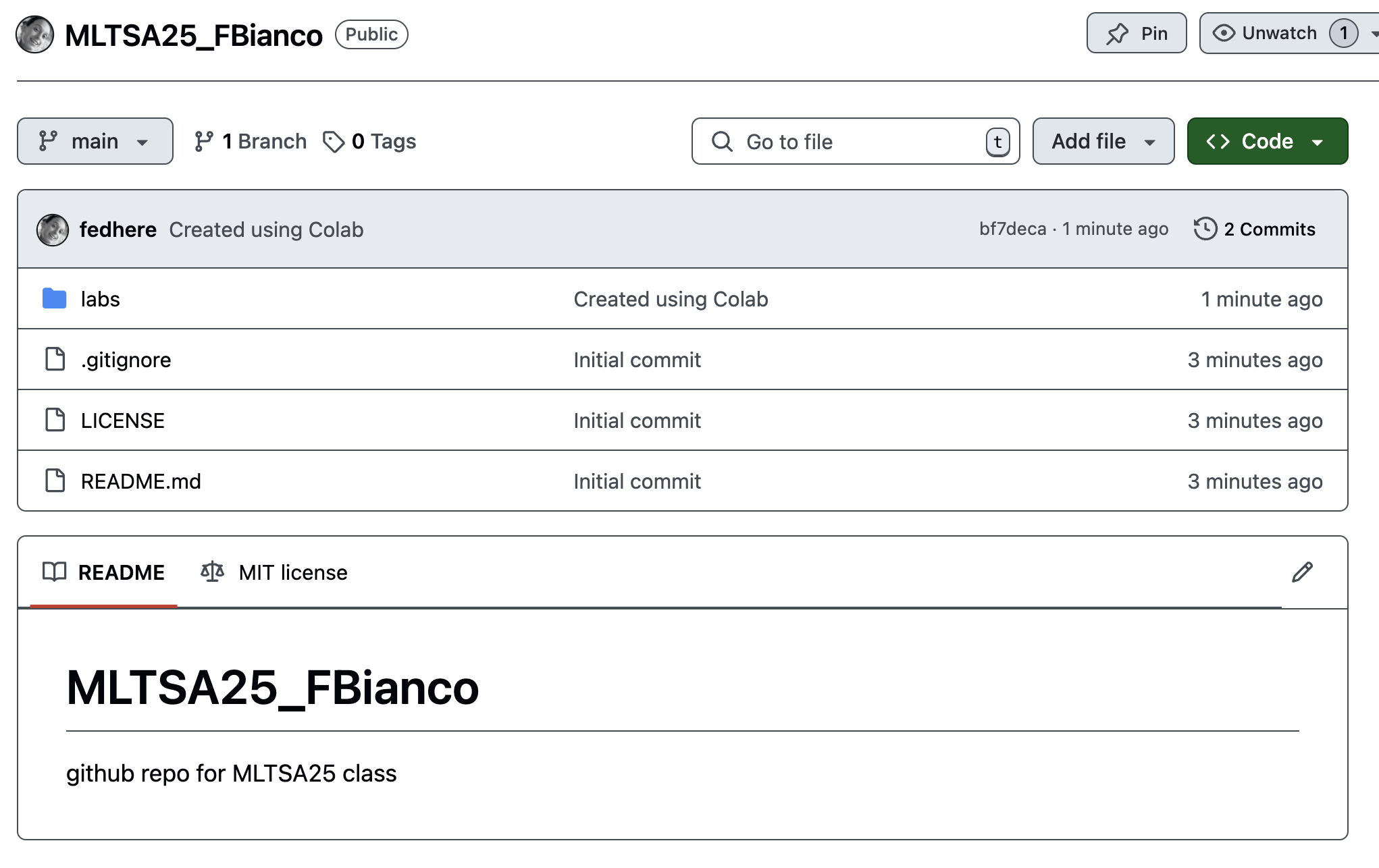1379x868 pixels.
Task: Click the branch icon beside 1 Branch
Action: [203, 141]
